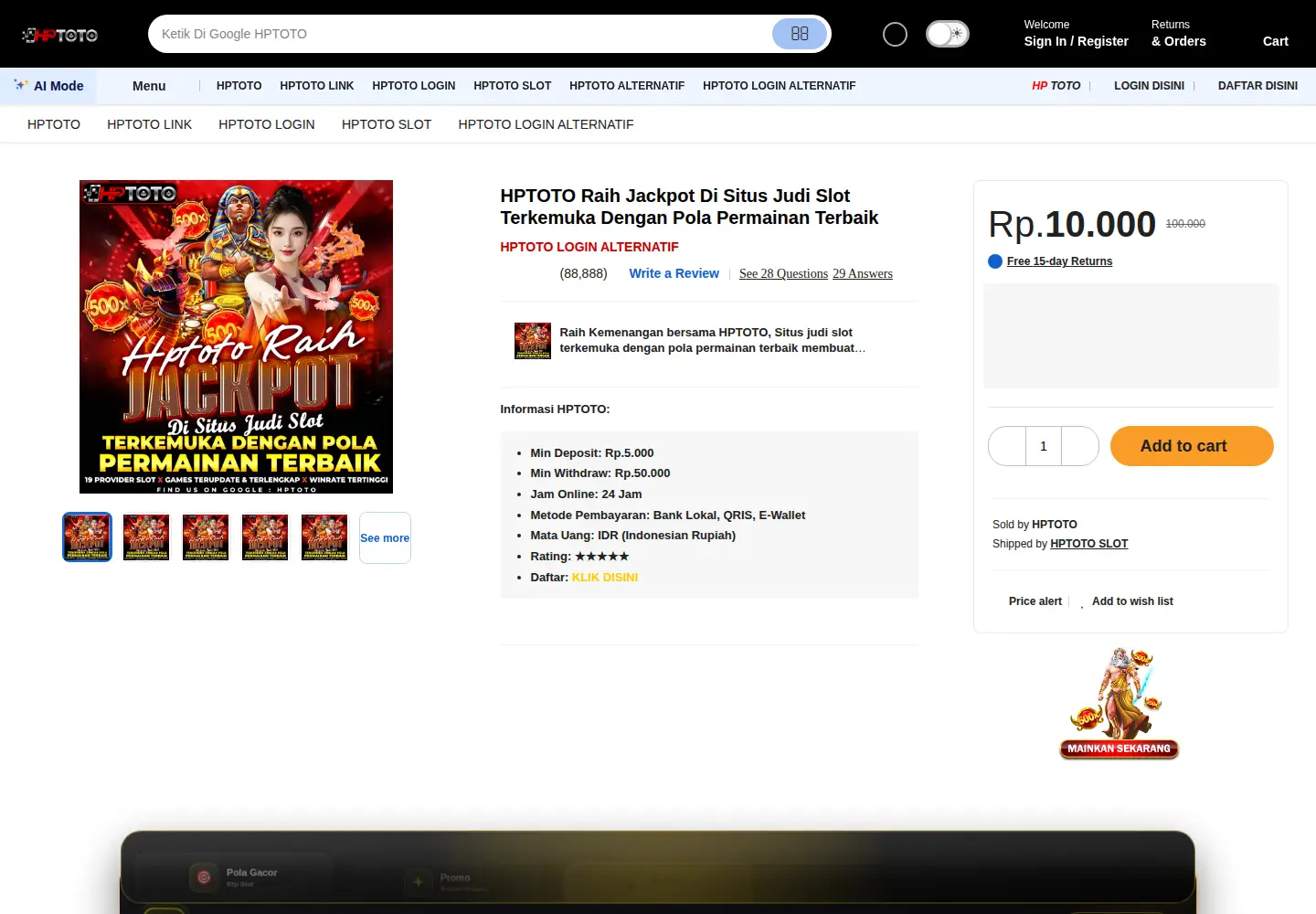Screen dimensions: 1316x914
Task: Click the quantity input field
Action: tap(1044, 446)
